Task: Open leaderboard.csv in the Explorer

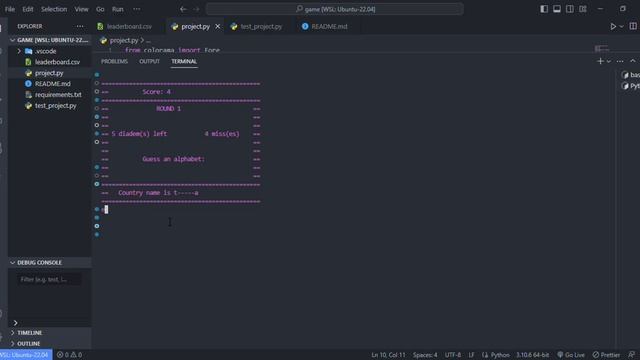Action: click(57, 62)
